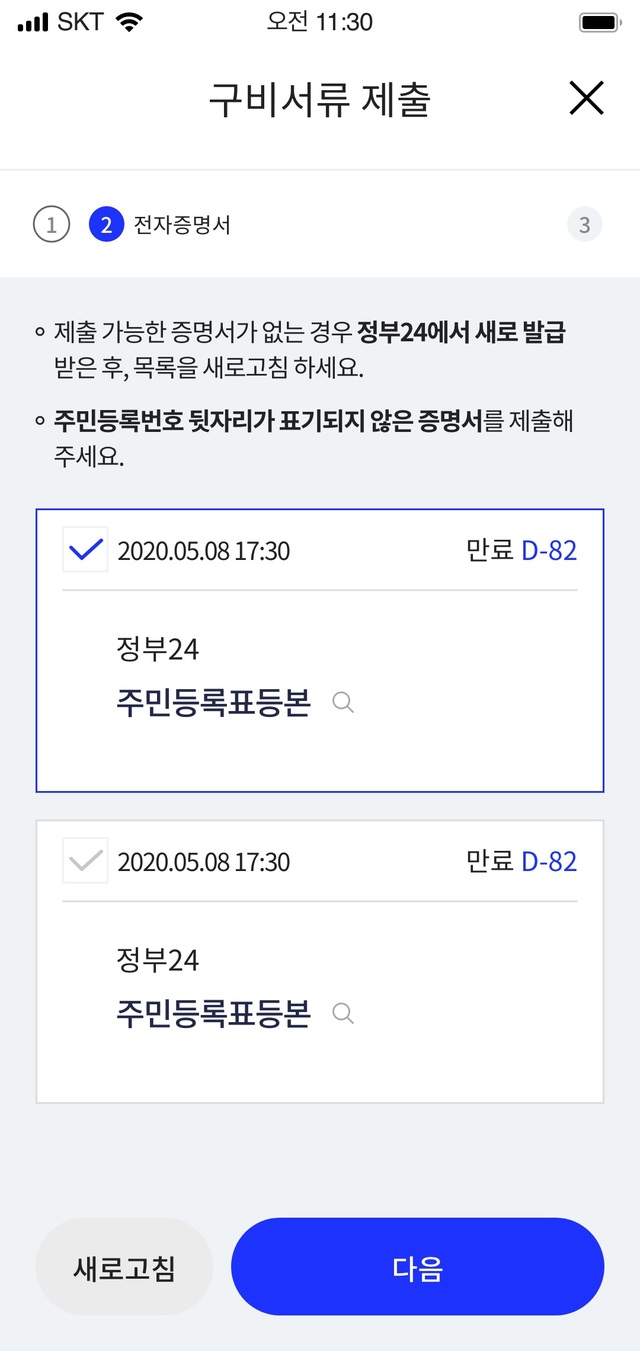The height and width of the screenshot is (1351, 640).
Task: Select step 3 in the progress indicator
Action: tap(585, 224)
